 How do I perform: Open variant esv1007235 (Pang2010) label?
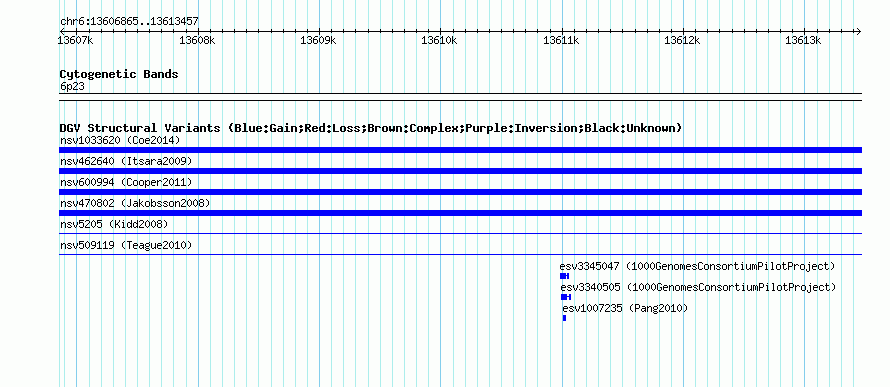(625, 308)
